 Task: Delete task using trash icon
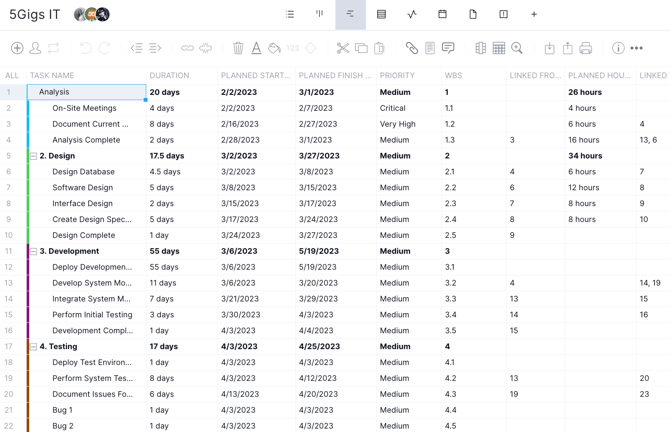pyautogui.click(x=238, y=48)
